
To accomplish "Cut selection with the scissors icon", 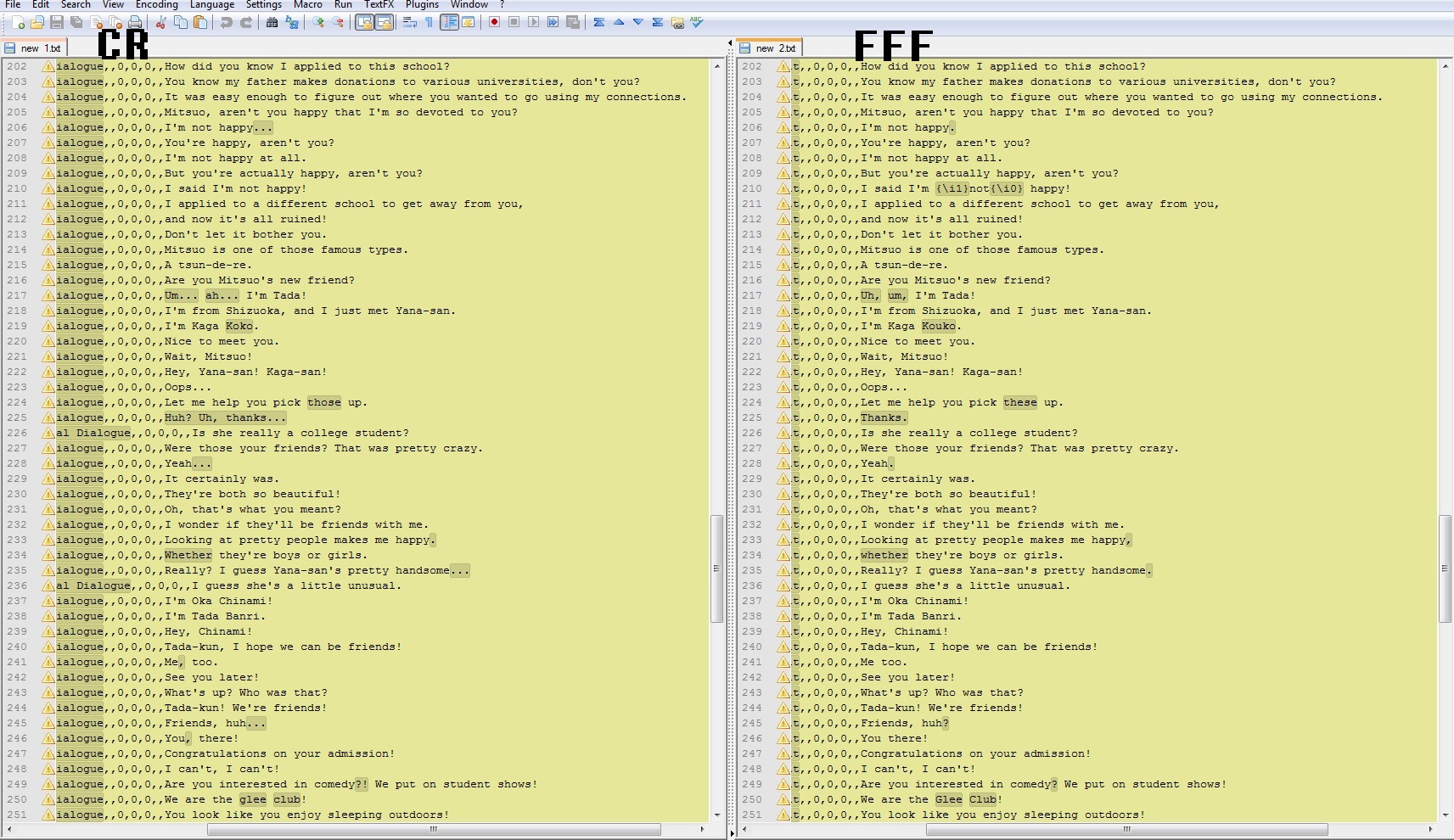I will tap(160, 22).
